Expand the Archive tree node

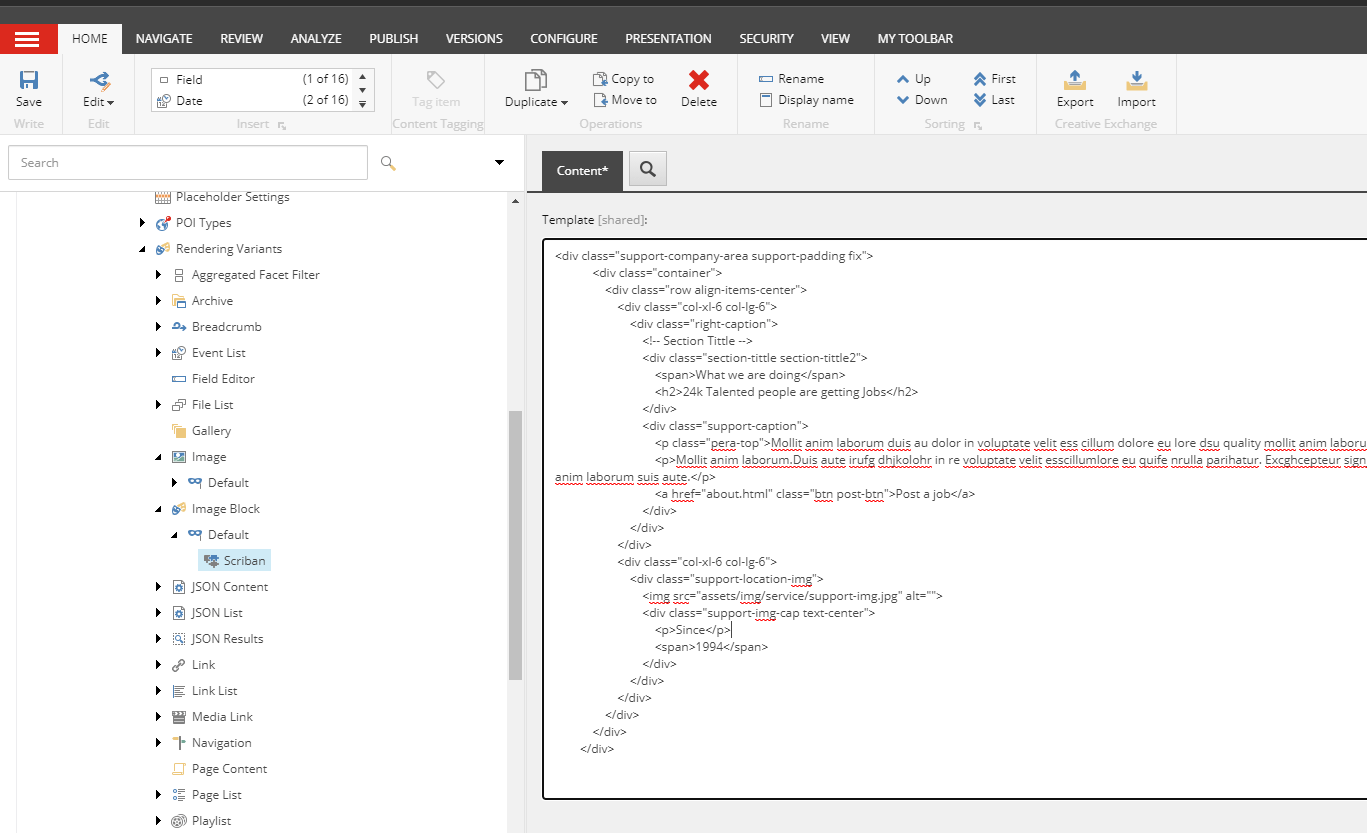click(157, 300)
